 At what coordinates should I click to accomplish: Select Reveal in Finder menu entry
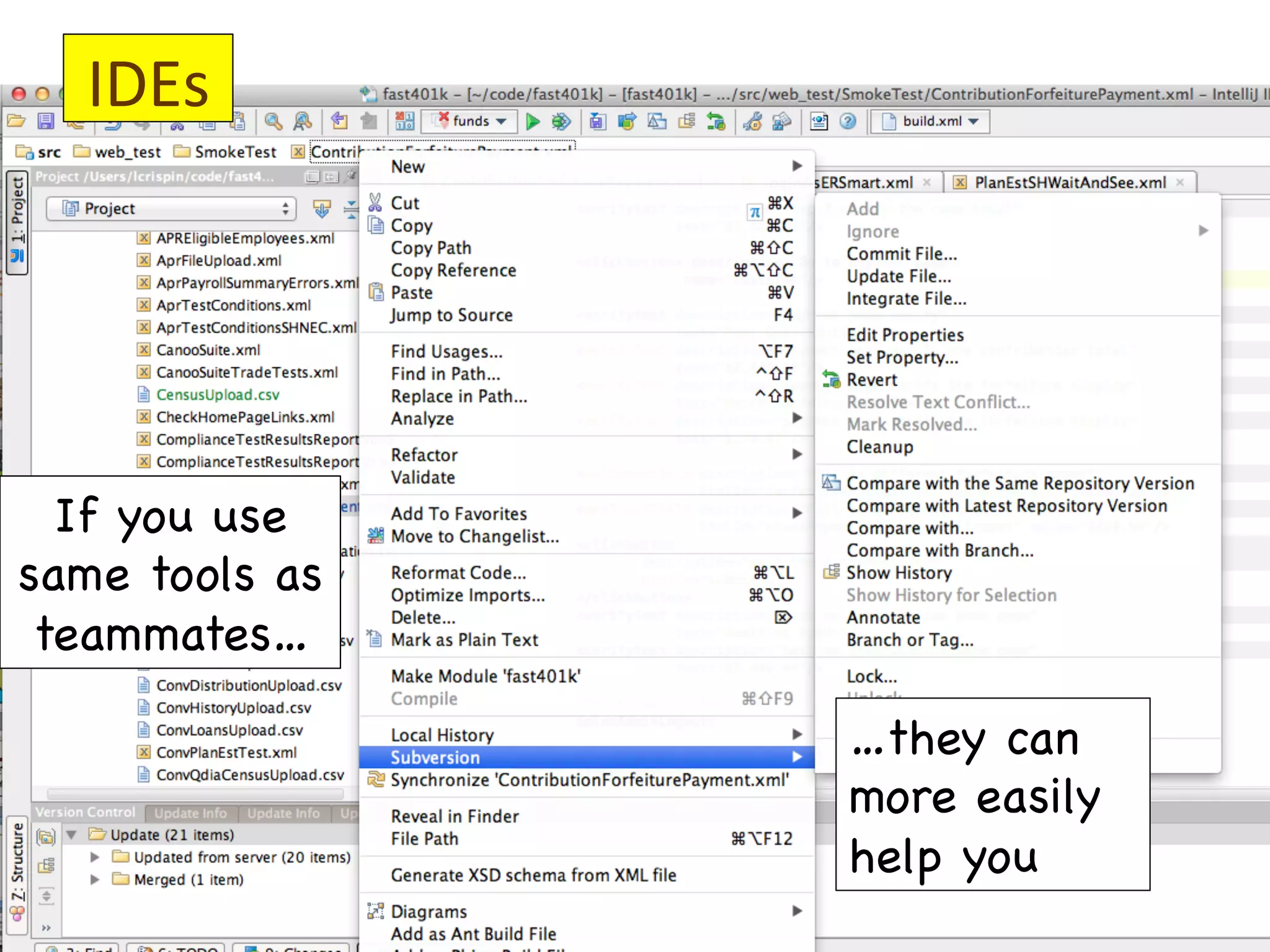pos(587,816)
